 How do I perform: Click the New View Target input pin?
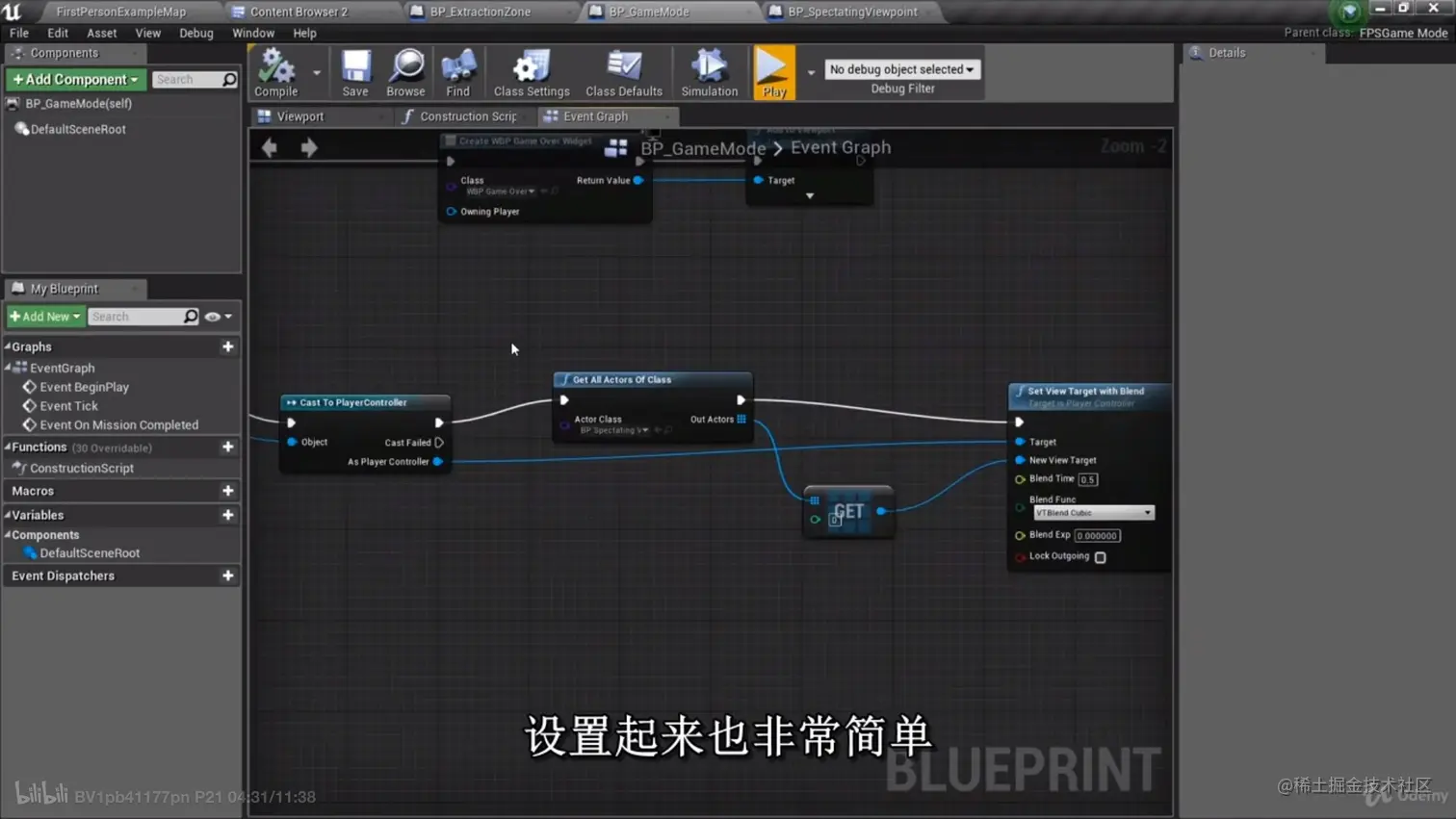pyautogui.click(x=1020, y=460)
